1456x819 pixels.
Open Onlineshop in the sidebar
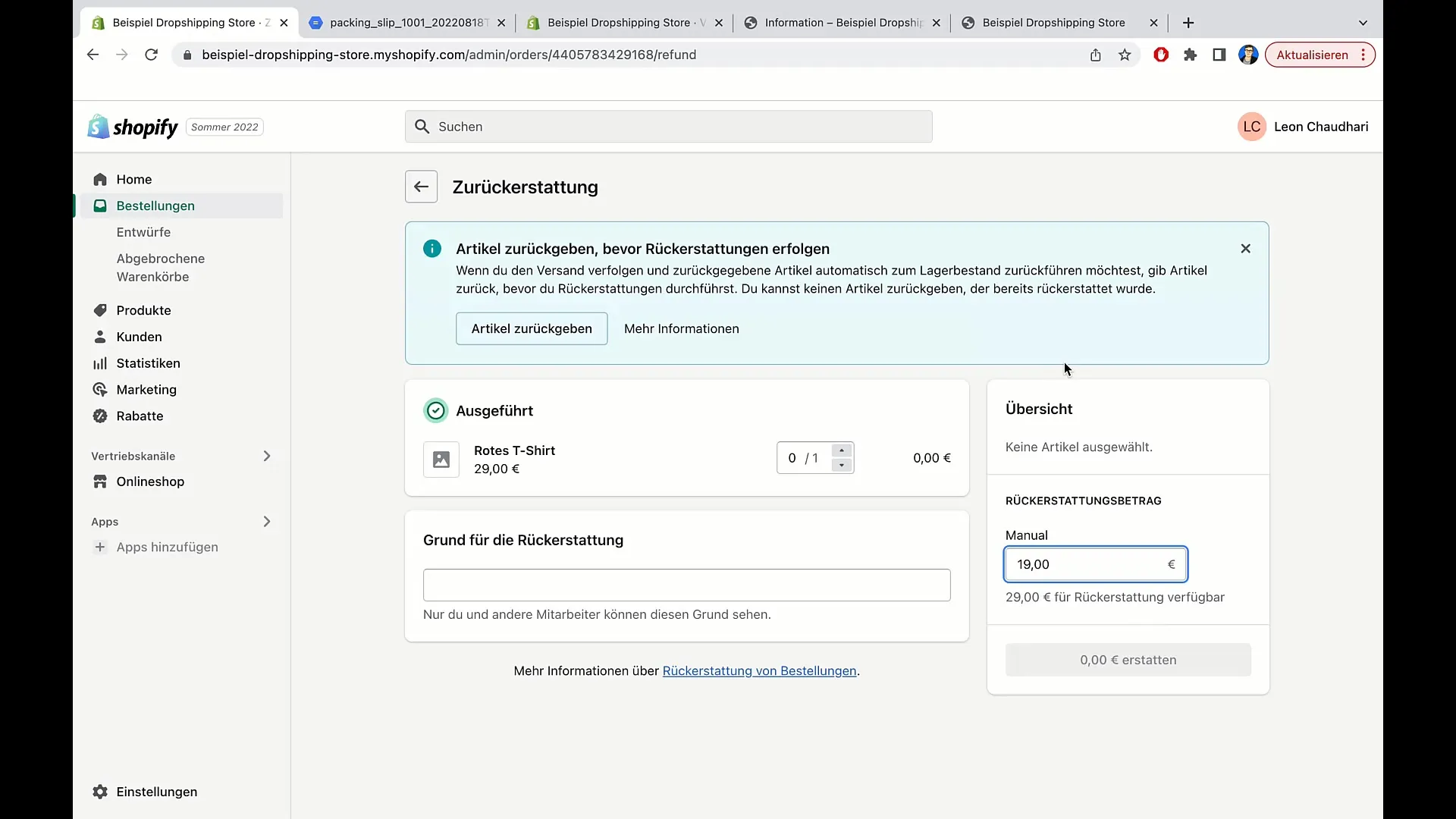pos(150,482)
